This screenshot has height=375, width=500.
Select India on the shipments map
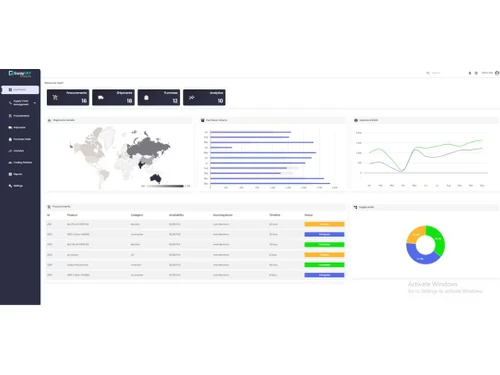(x=142, y=164)
